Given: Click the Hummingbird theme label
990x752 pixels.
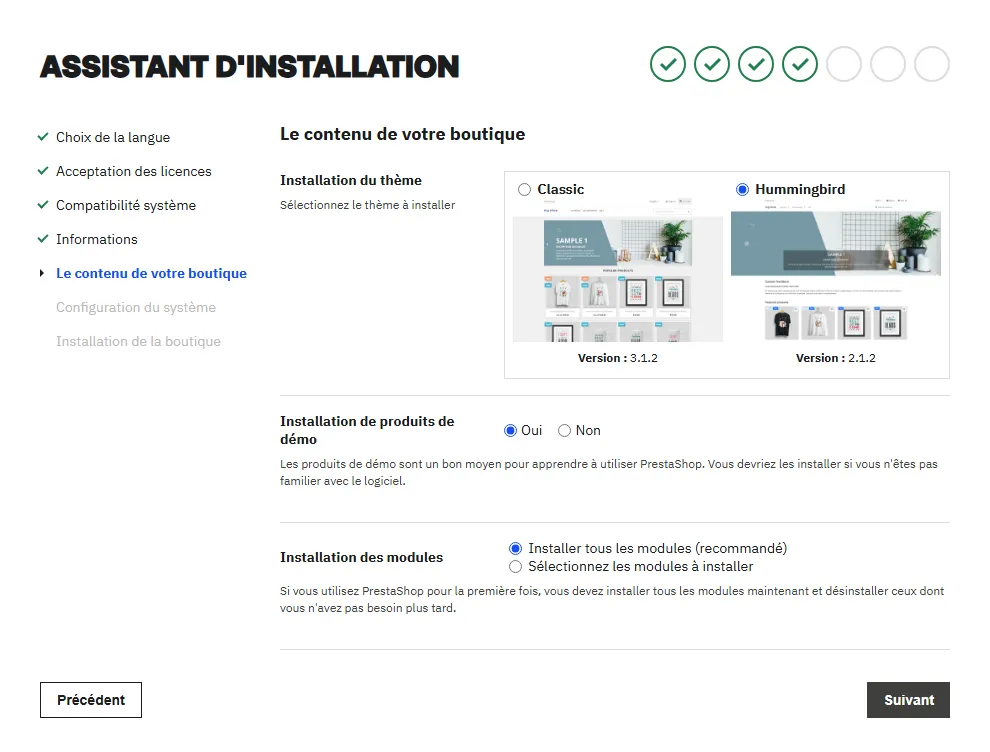Looking at the screenshot, I should (800, 189).
